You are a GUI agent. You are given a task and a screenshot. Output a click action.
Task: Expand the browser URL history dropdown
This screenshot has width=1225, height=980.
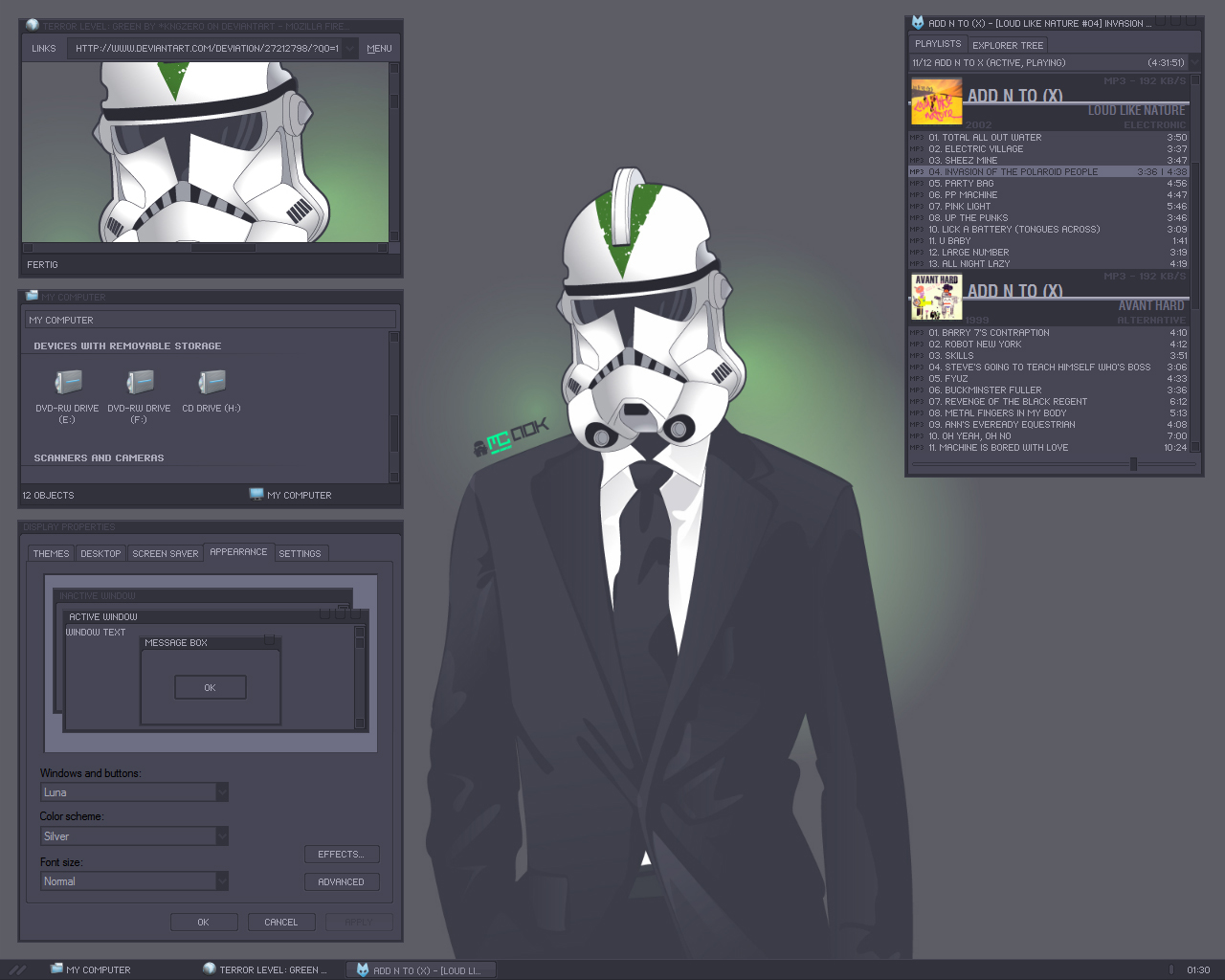pos(350,48)
